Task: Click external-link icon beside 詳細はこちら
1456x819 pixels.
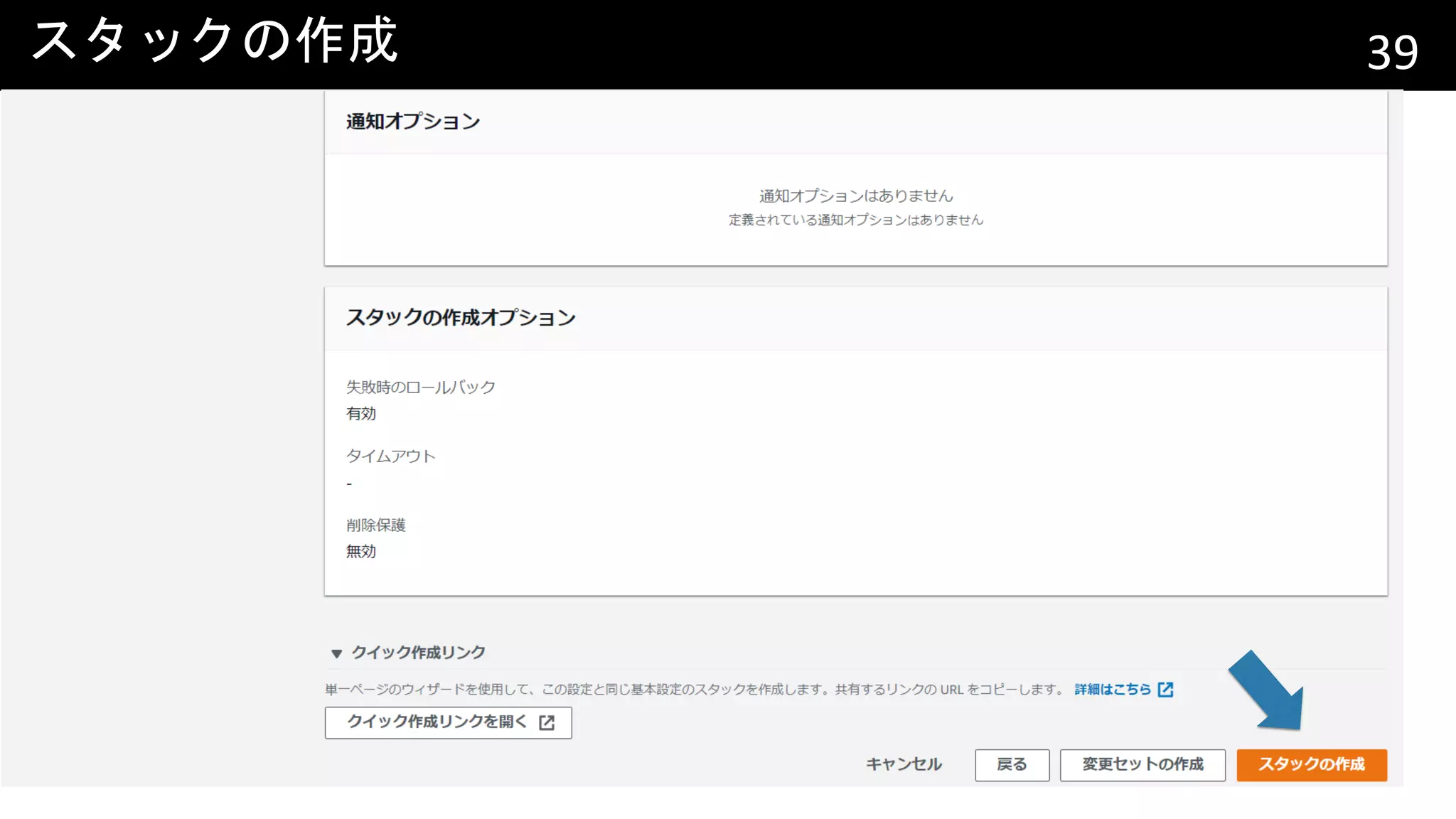Action: [1165, 689]
